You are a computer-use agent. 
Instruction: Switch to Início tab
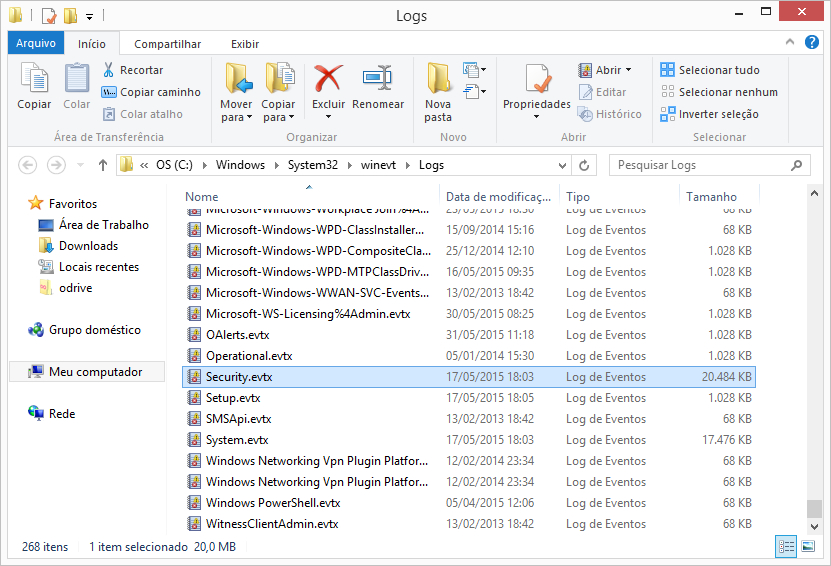point(92,44)
